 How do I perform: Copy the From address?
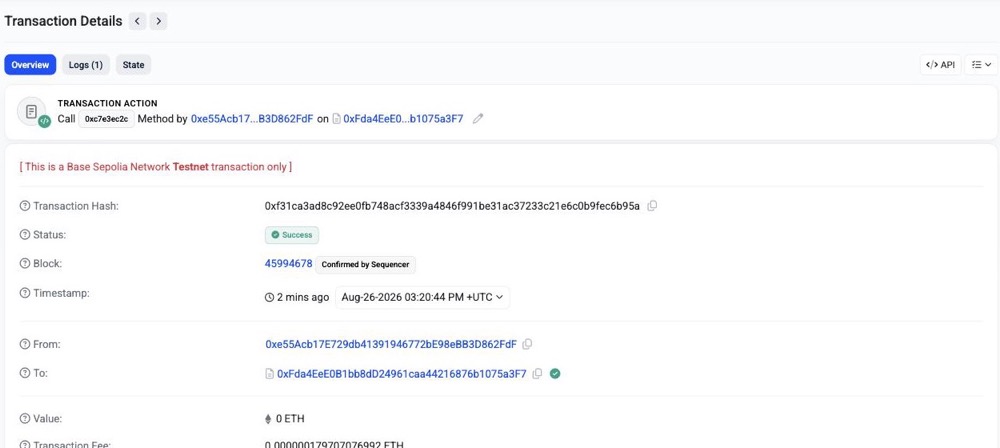click(x=527, y=344)
